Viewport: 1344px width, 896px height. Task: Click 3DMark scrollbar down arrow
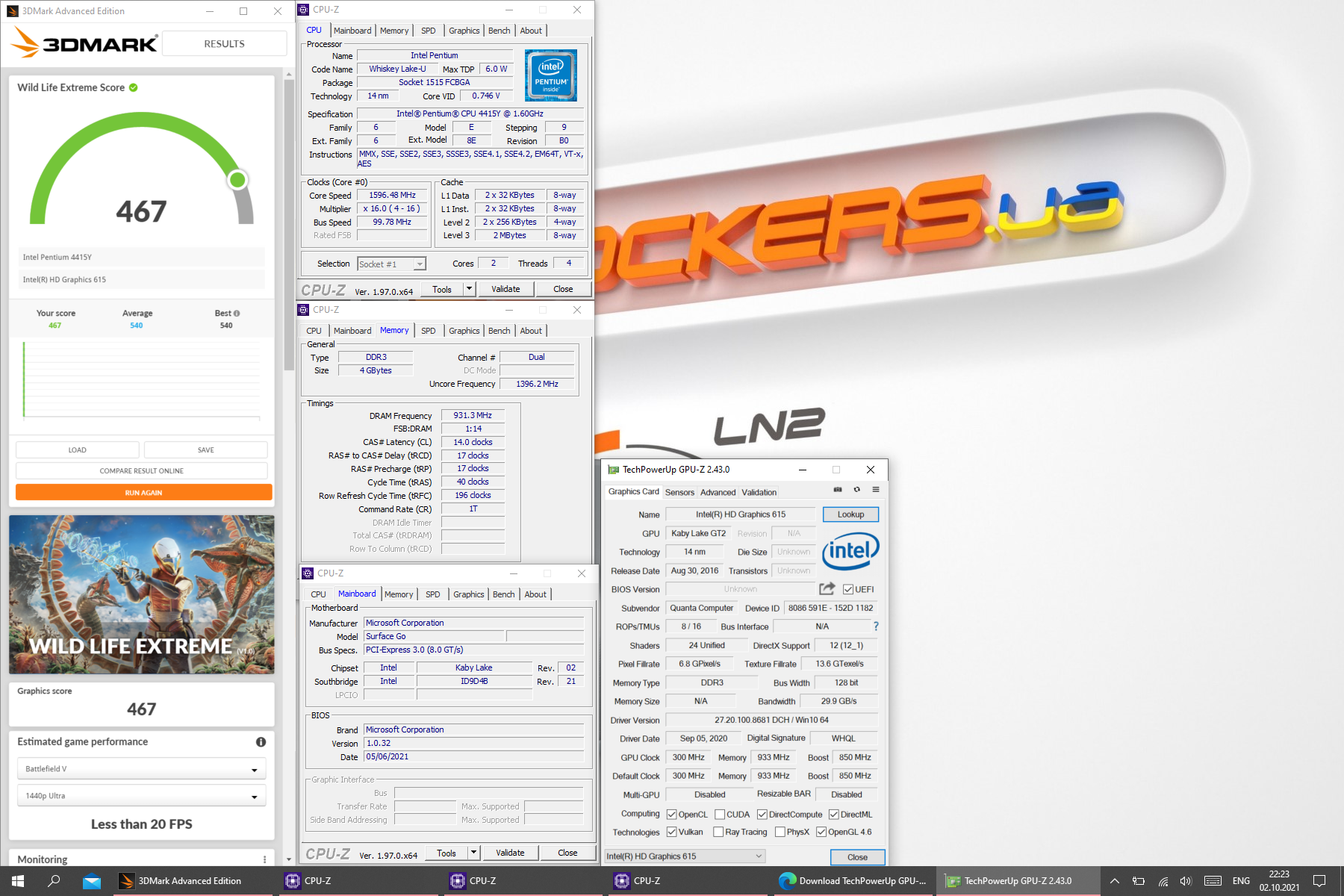(289, 860)
